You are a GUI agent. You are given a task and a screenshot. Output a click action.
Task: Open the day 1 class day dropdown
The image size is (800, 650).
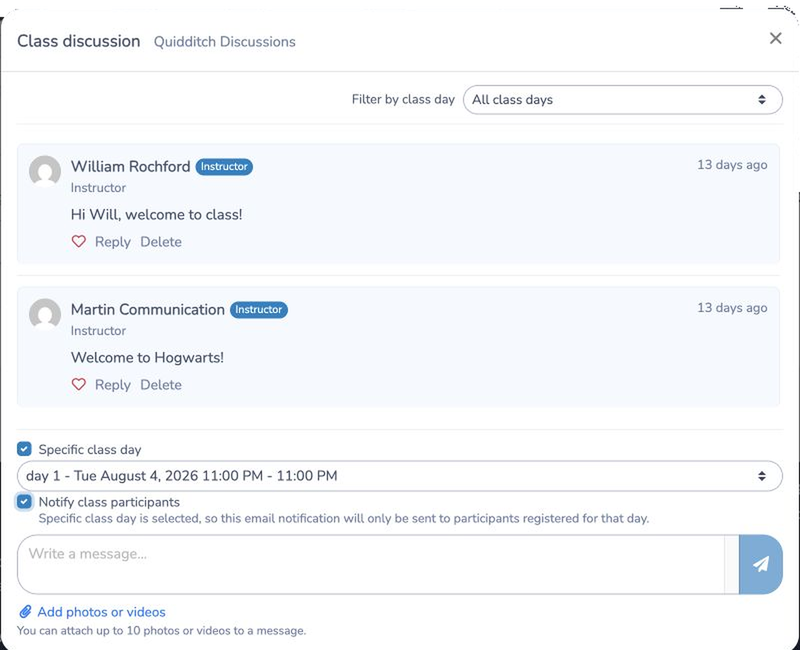[399, 476]
